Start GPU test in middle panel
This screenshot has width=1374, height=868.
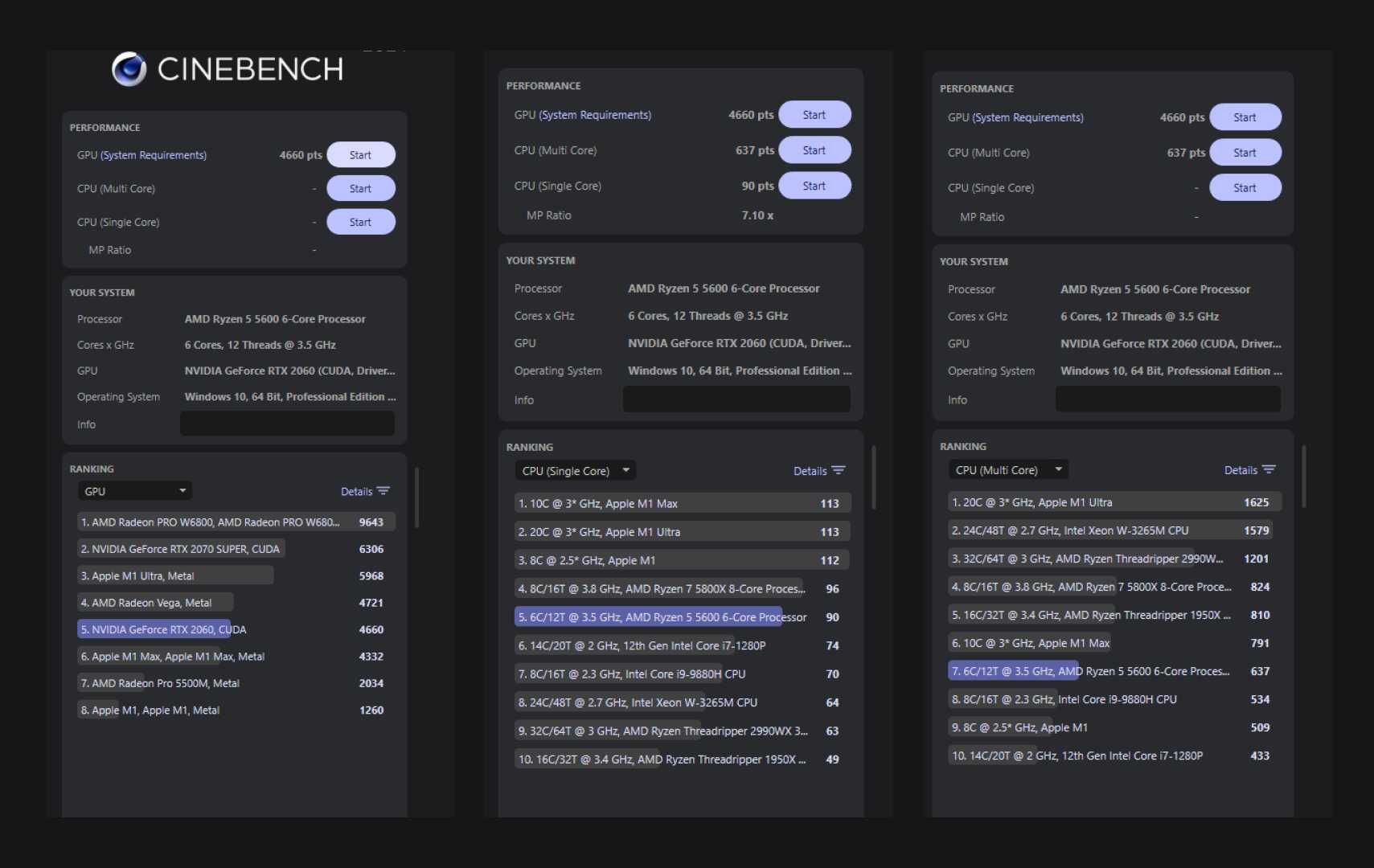814,115
